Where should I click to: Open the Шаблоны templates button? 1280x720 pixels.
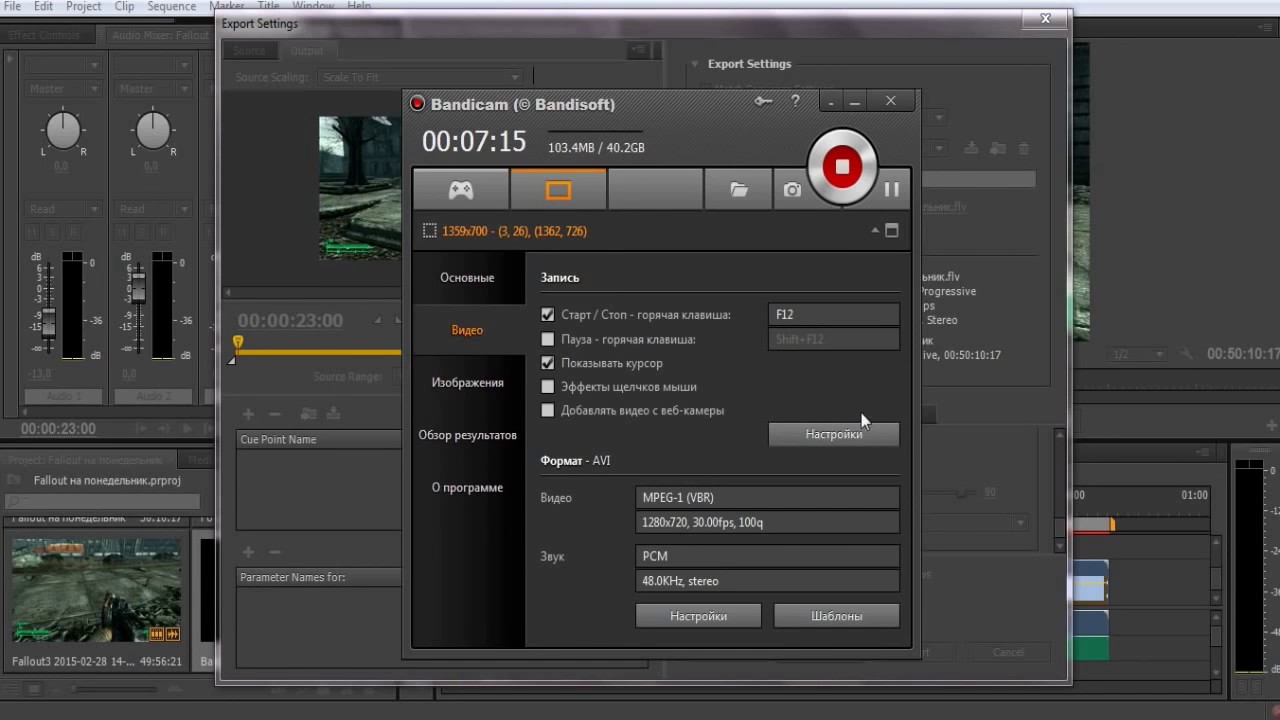pos(836,616)
